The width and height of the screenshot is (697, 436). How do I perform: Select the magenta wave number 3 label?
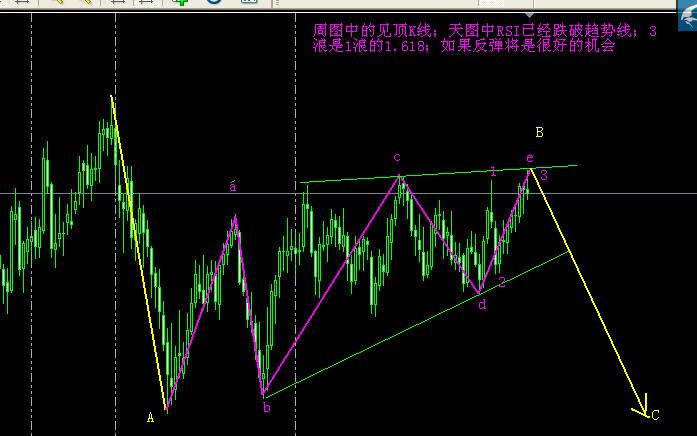[544, 175]
